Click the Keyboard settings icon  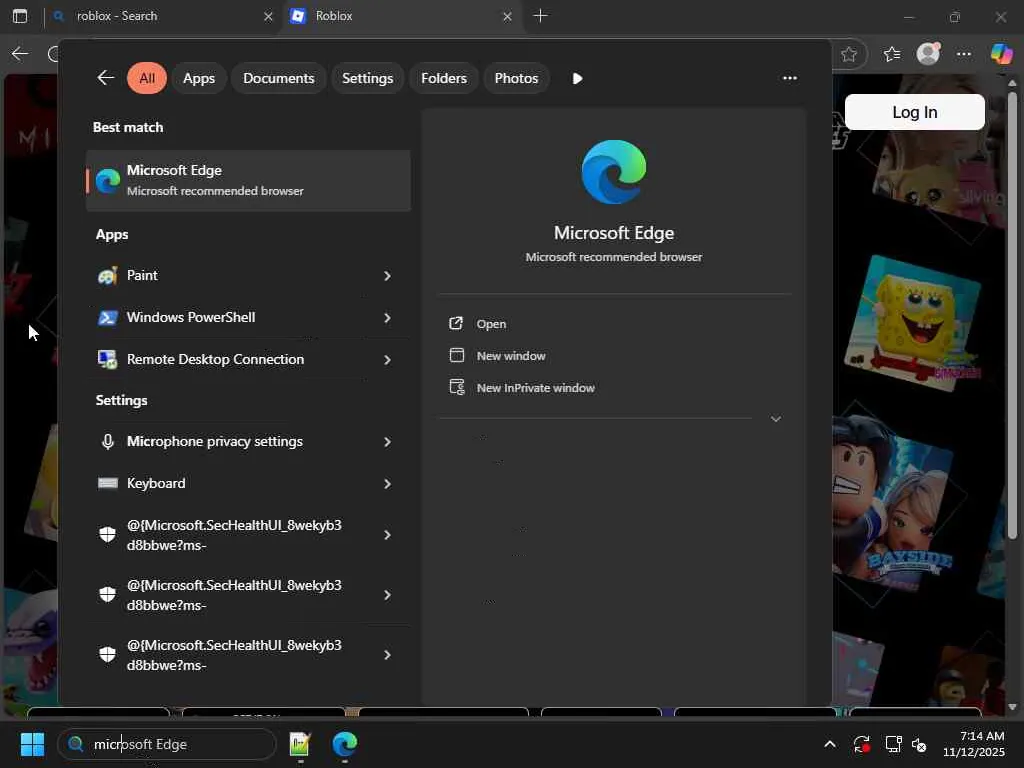point(108,483)
